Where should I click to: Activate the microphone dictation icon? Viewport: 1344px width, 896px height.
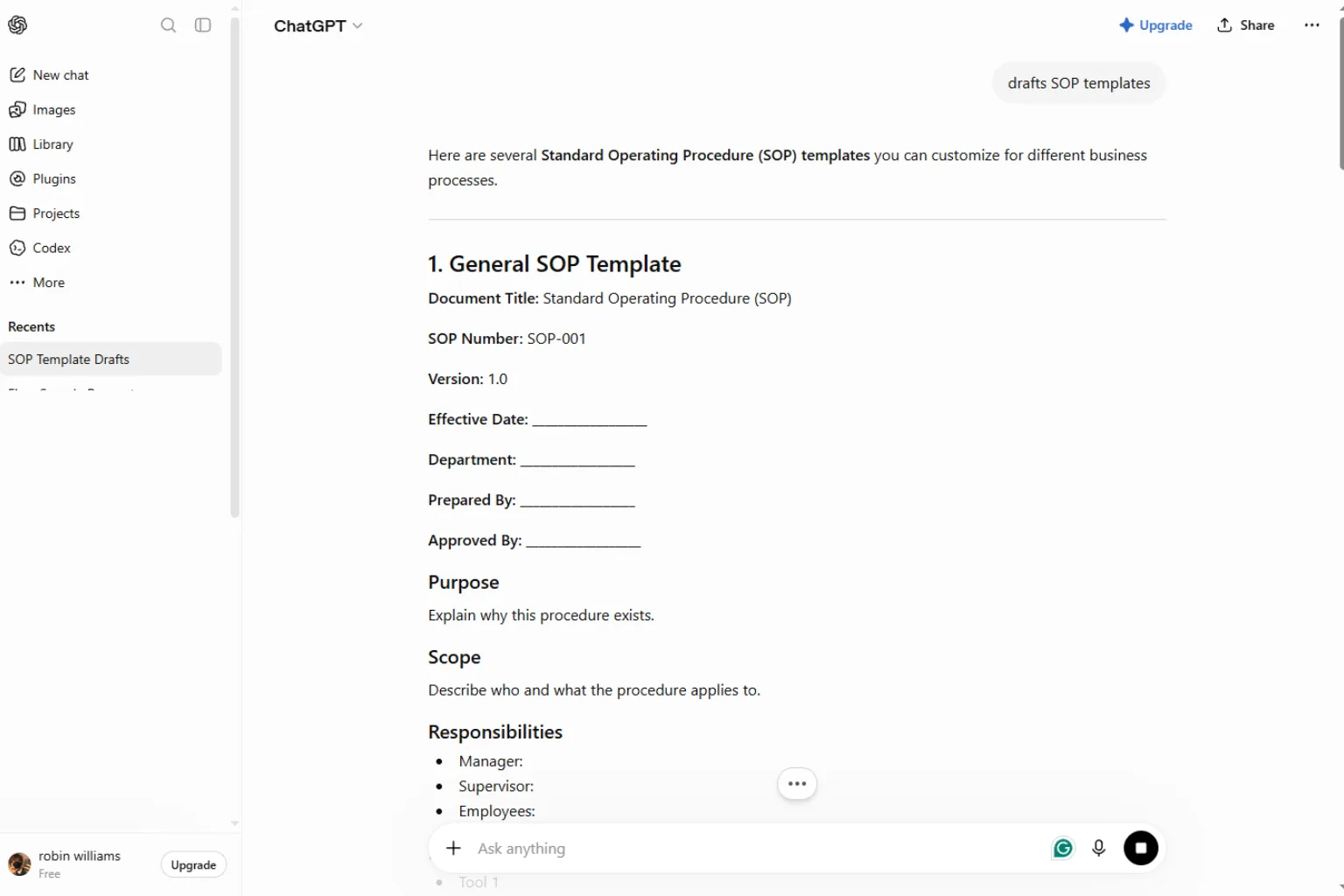1099,848
